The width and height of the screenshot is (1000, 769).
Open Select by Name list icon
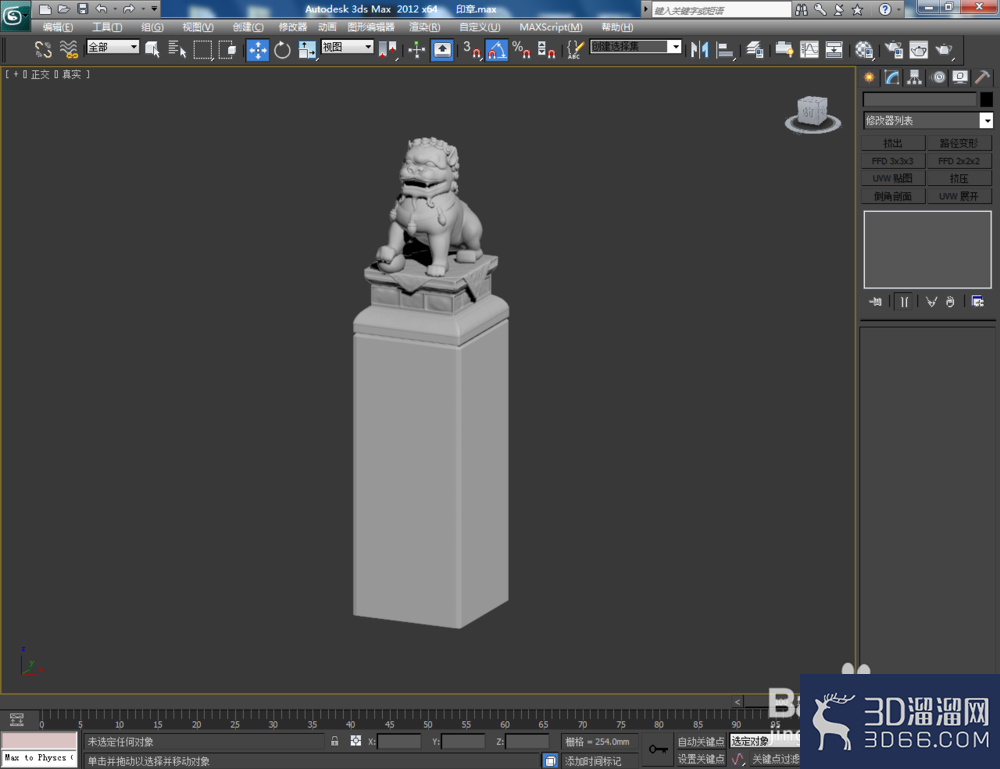pos(177,49)
